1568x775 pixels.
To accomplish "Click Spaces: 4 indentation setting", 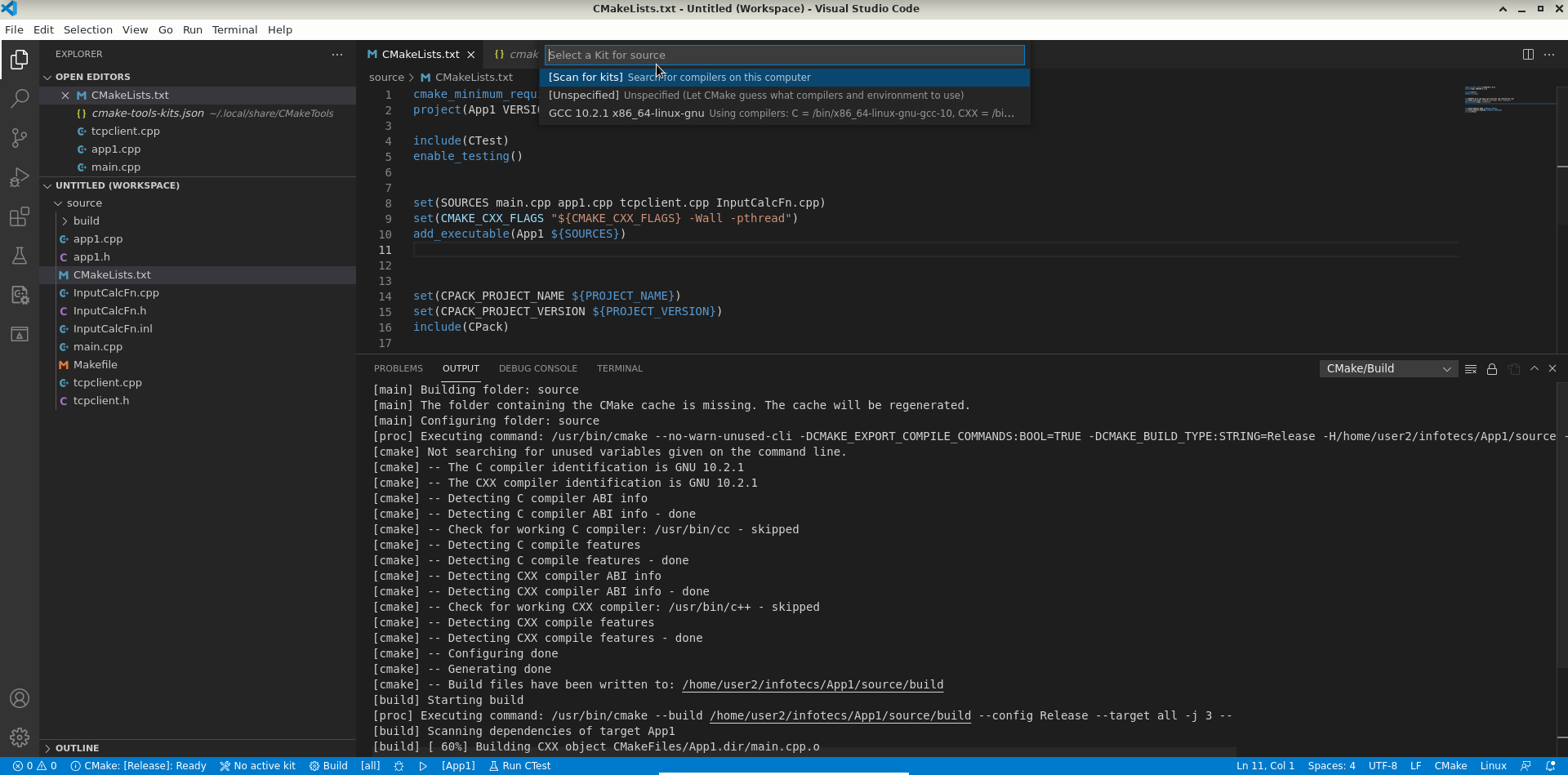I will 1331,766.
